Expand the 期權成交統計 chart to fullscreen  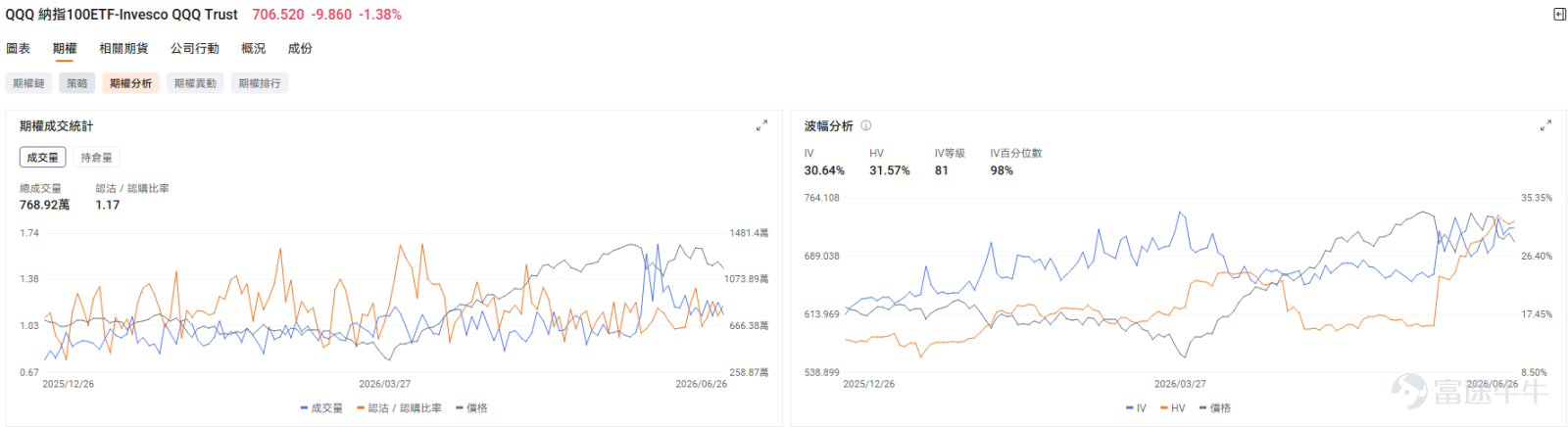761,125
